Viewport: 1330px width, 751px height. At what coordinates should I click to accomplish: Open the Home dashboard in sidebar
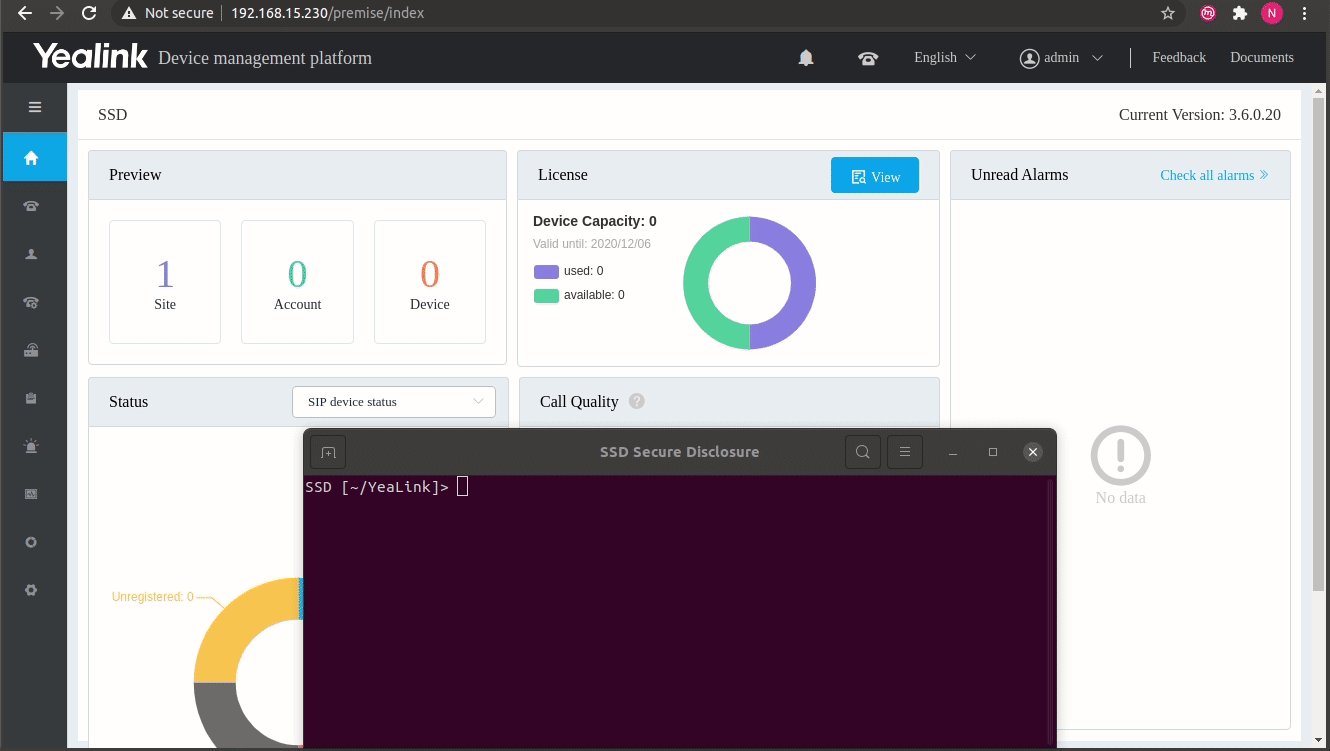click(x=34, y=157)
